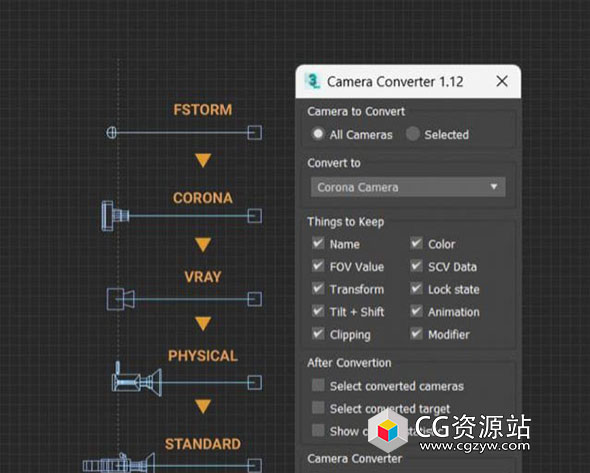Click the FStorm camera target square

(254, 132)
